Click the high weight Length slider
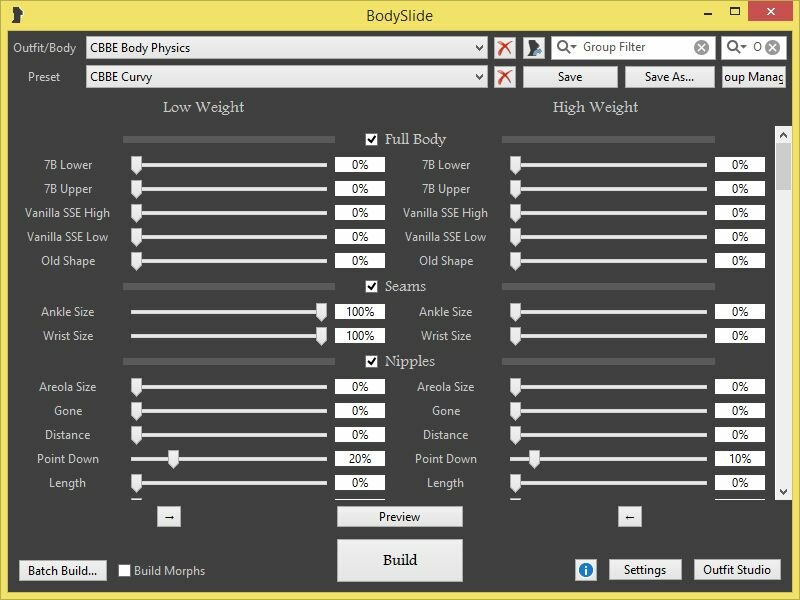Viewport: 800px width, 600px height. click(x=608, y=483)
